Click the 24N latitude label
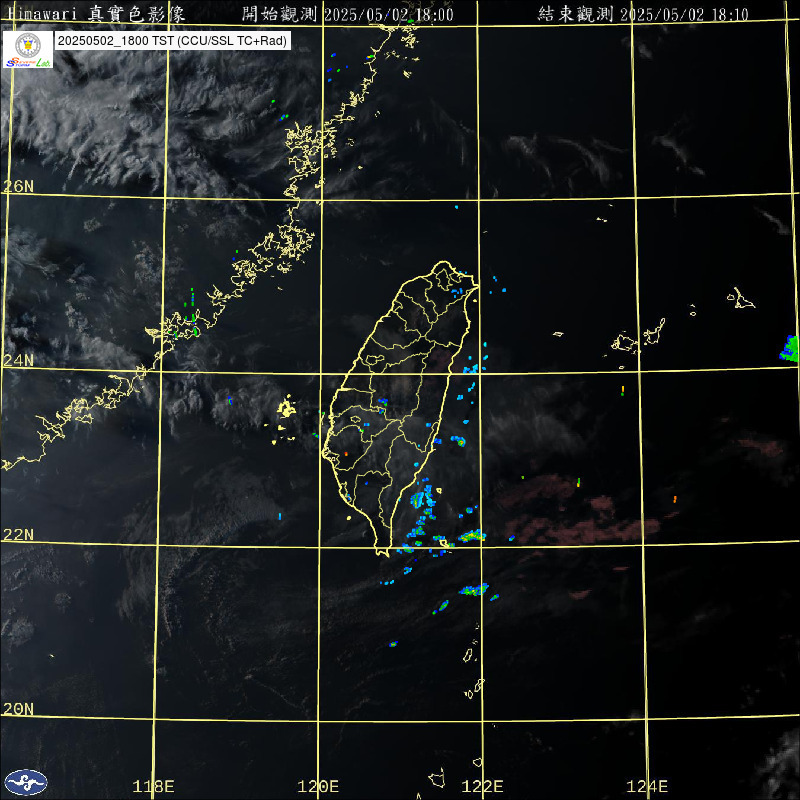Image resolution: width=800 pixels, height=800 pixels. pos(18,360)
